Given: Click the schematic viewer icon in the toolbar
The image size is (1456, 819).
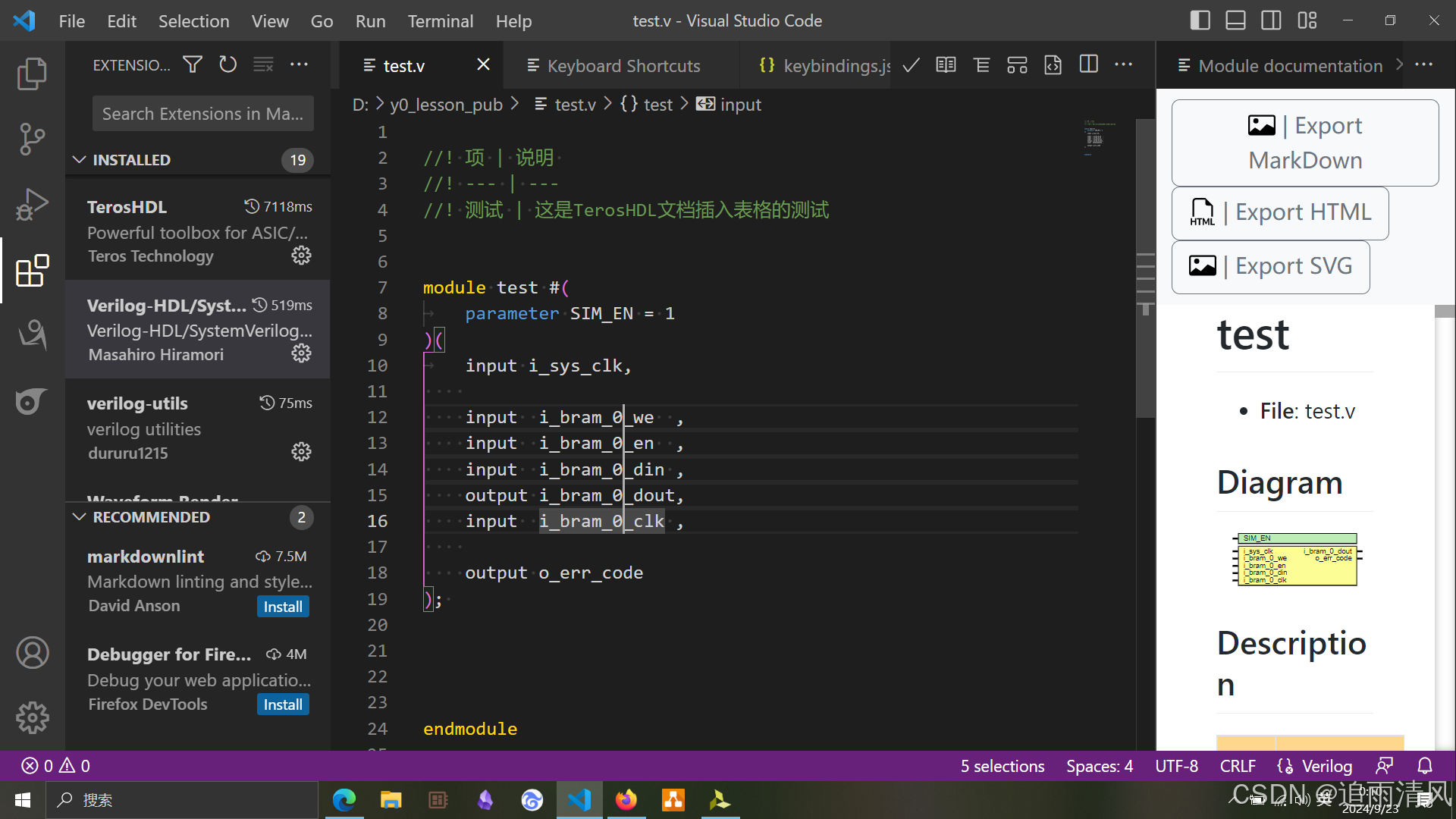Looking at the screenshot, I should coord(1017,65).
